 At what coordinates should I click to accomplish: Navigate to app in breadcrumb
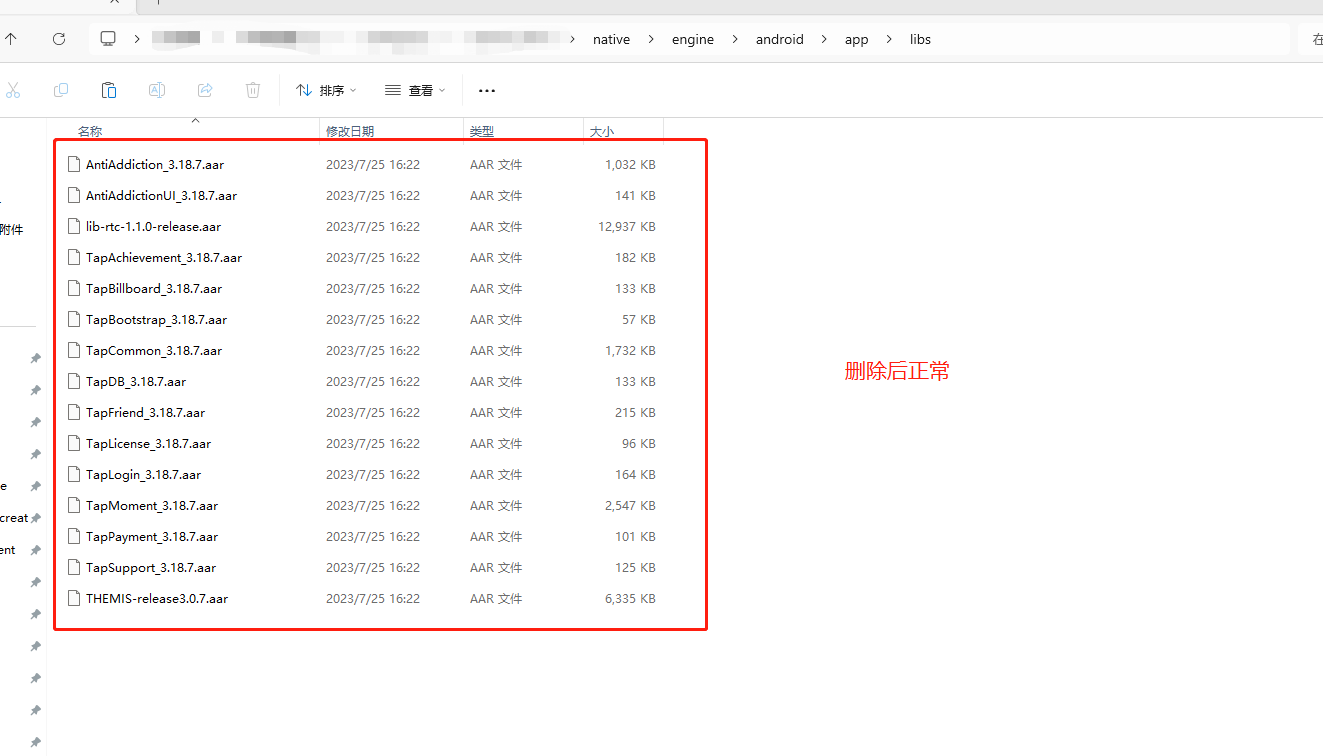pos(857,39)
